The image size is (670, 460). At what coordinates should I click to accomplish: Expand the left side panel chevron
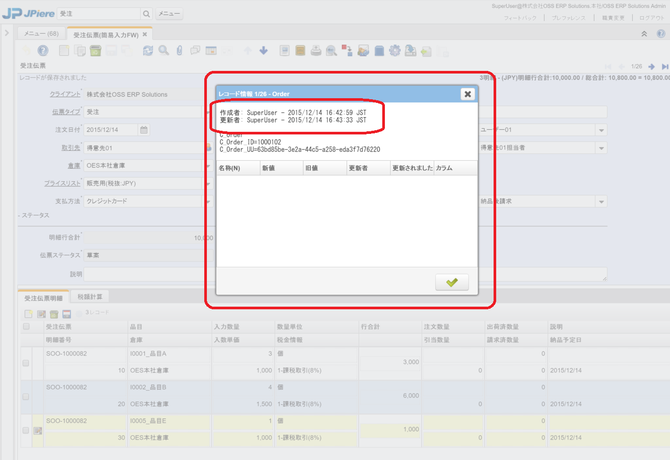pyautogui.click(x=6, y=32)
